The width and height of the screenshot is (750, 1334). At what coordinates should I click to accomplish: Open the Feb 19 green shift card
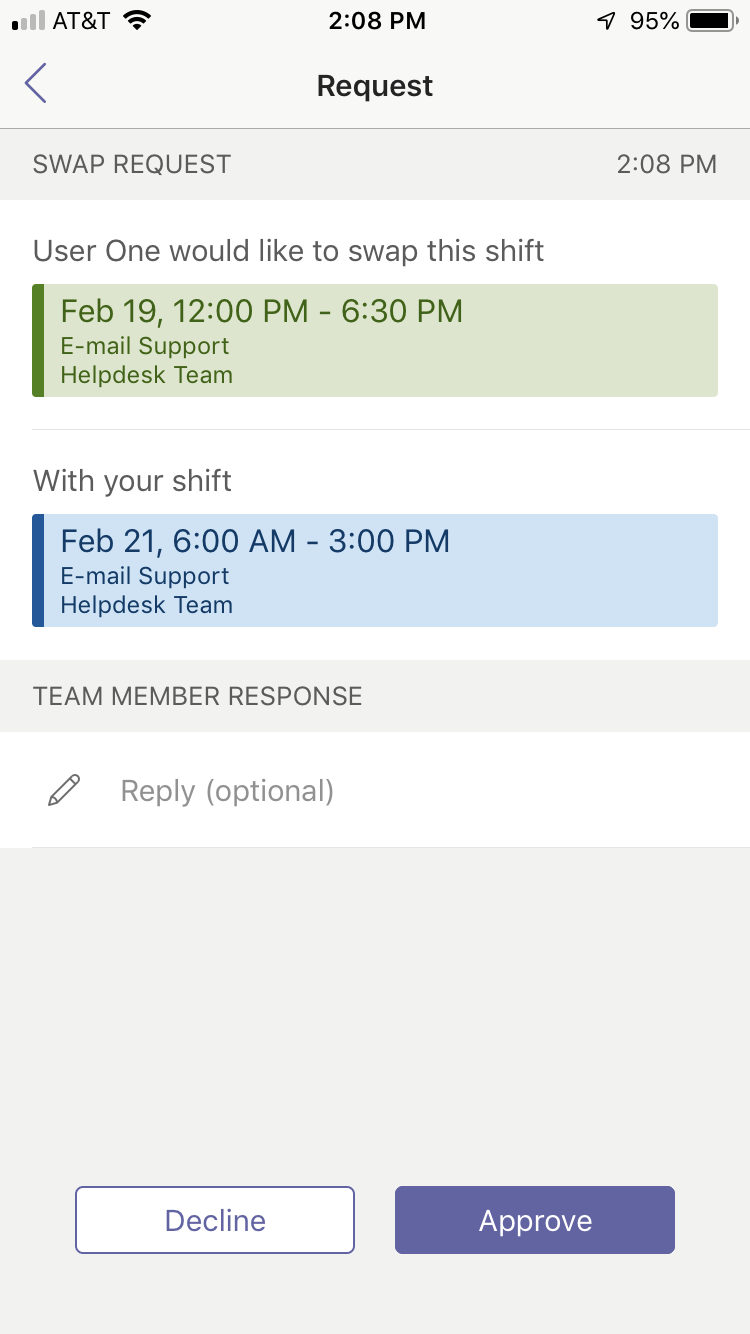375,341
